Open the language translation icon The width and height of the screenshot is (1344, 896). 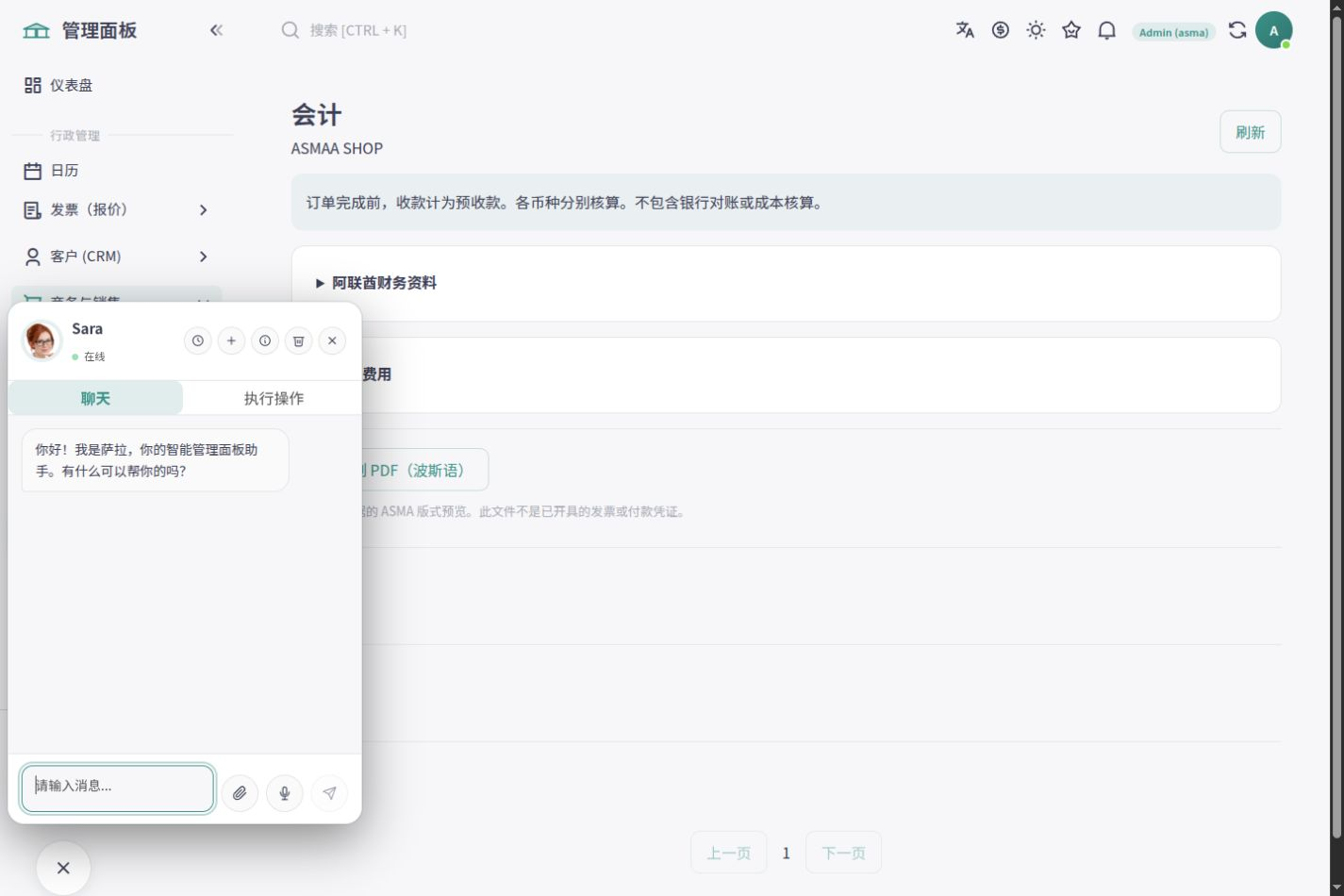(x=965, y=30)
